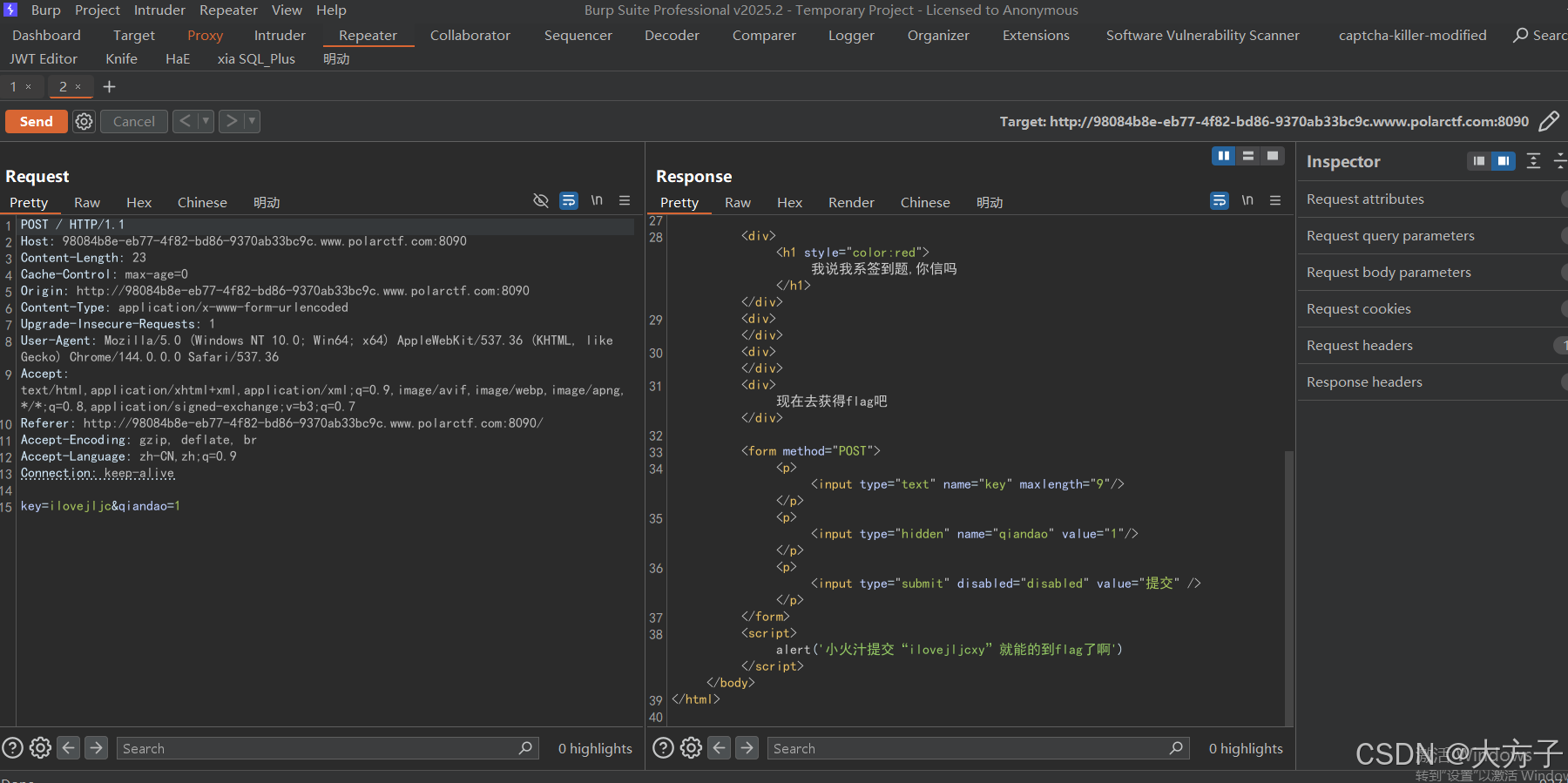Viewport: 1568px width, 783px height.
Task: Toggle \n non-printable chars in Response
Action: tap(1247, 200)
